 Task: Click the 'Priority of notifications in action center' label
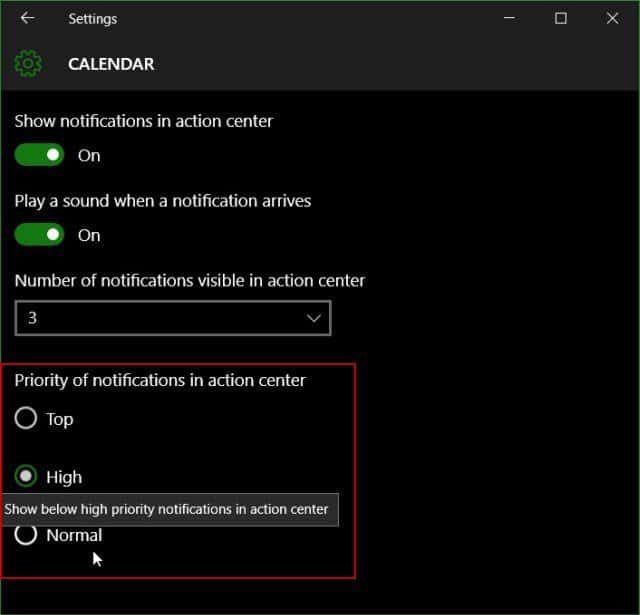click(x=160, y=380)
